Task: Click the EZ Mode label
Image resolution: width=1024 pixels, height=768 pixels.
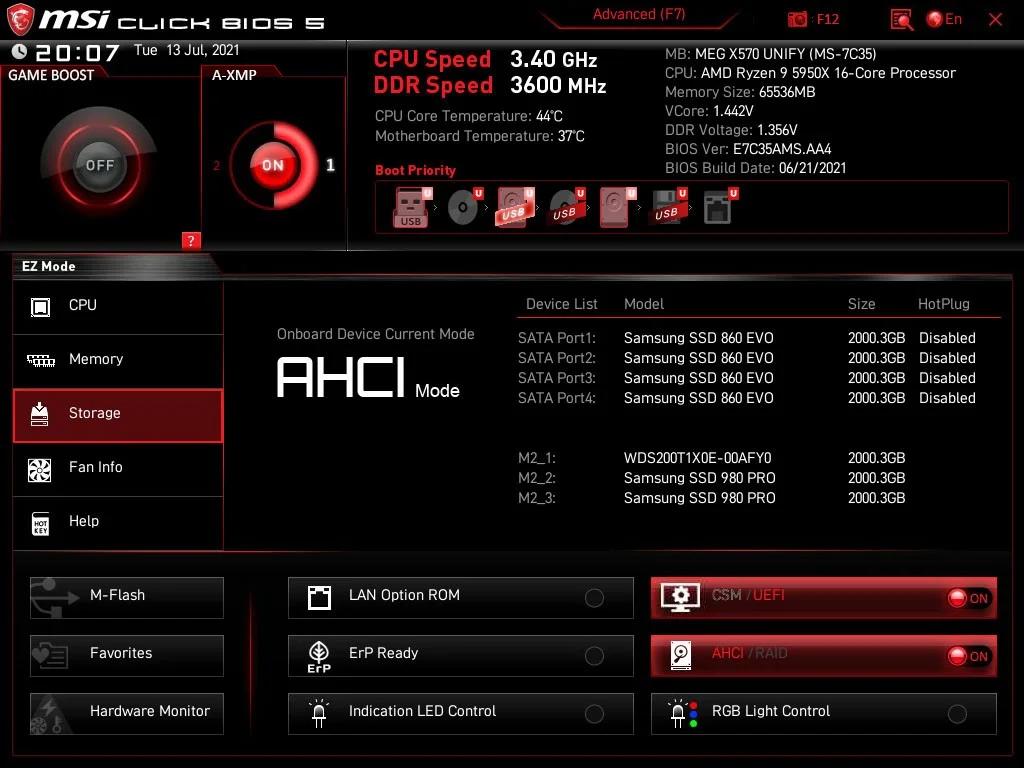Action: click(x=48, y=266)
